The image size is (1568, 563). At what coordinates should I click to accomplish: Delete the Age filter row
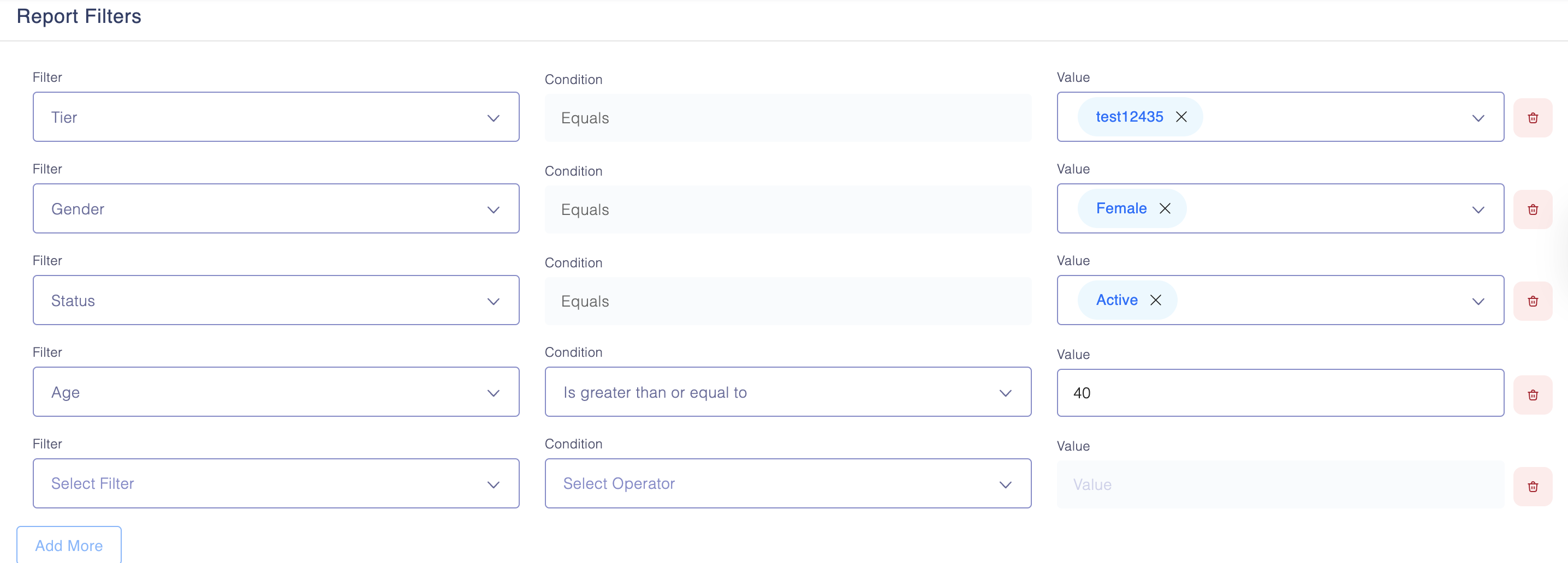click(x=1532, y=395)
